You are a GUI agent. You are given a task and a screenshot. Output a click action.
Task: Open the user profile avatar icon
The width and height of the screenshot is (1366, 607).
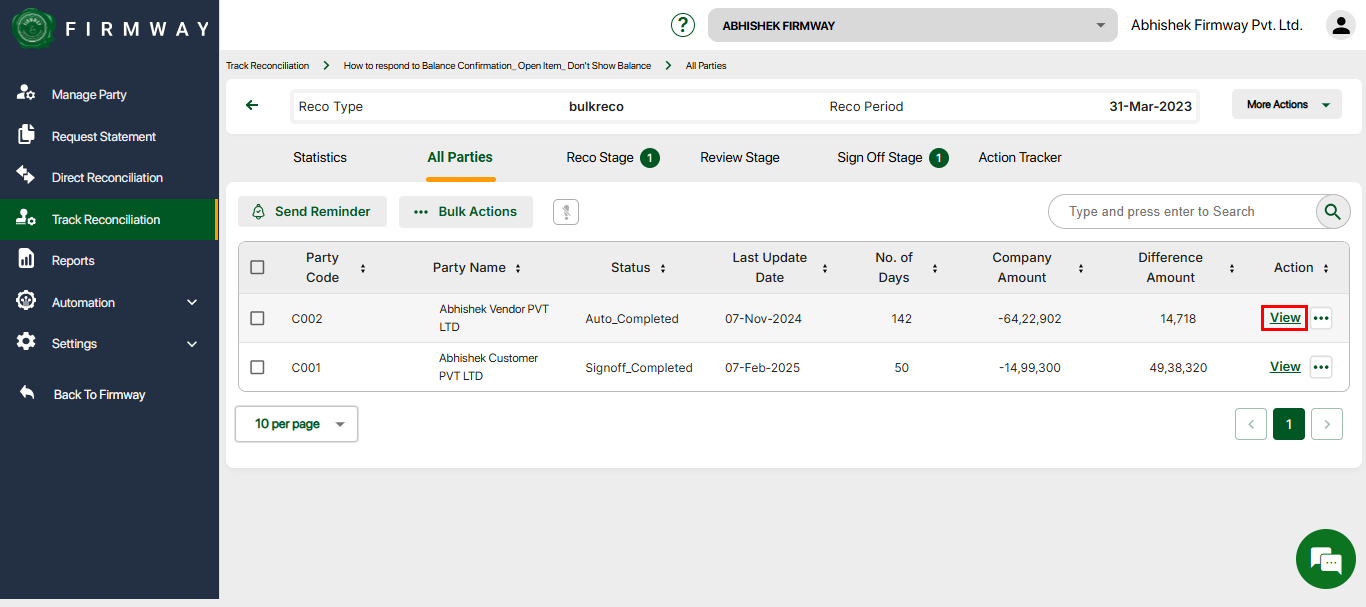coord(1340,25)
